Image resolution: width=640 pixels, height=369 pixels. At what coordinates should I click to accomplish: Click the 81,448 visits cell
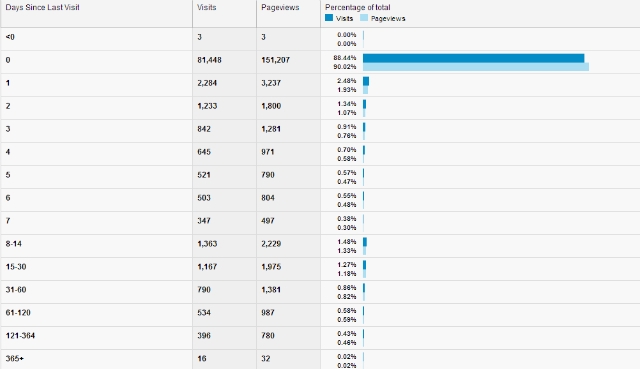point(209,60)
